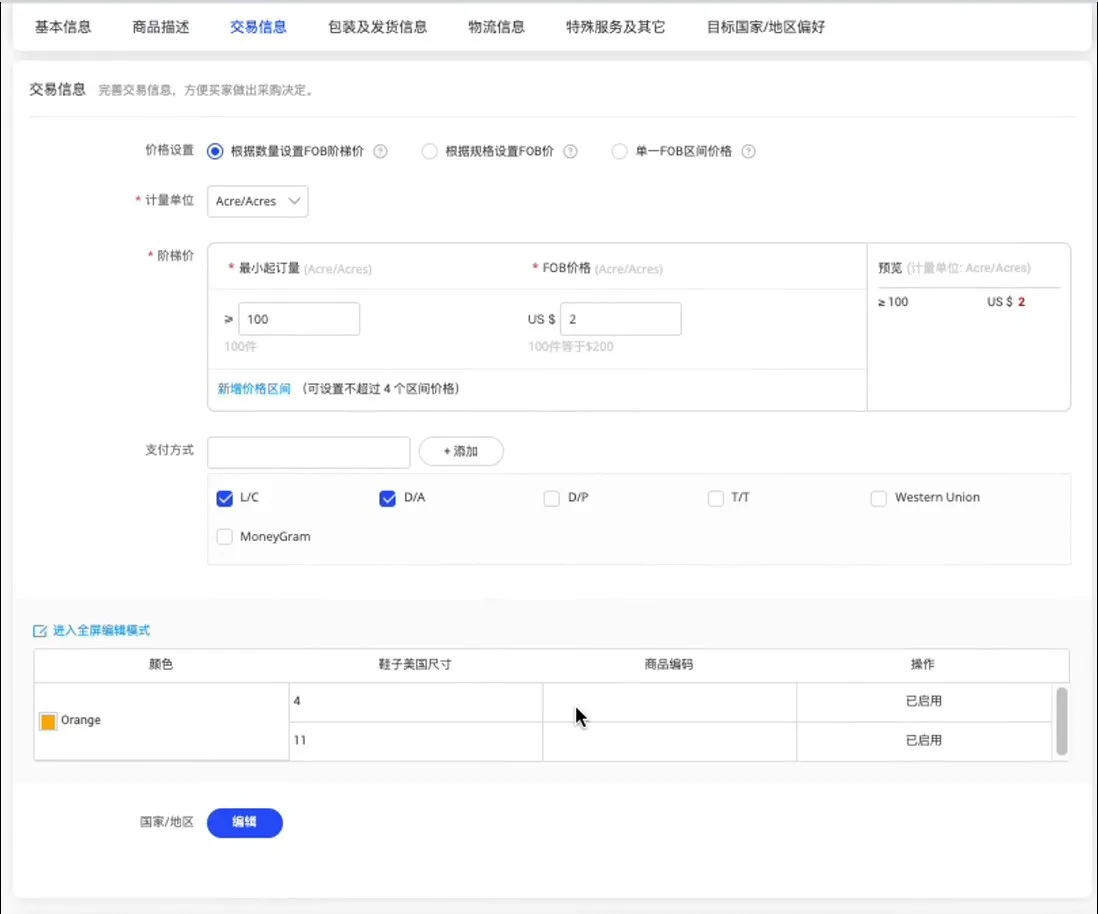Click the minimum order quantity input field
Screen dimensions: 1098x914
pos(299,319)
